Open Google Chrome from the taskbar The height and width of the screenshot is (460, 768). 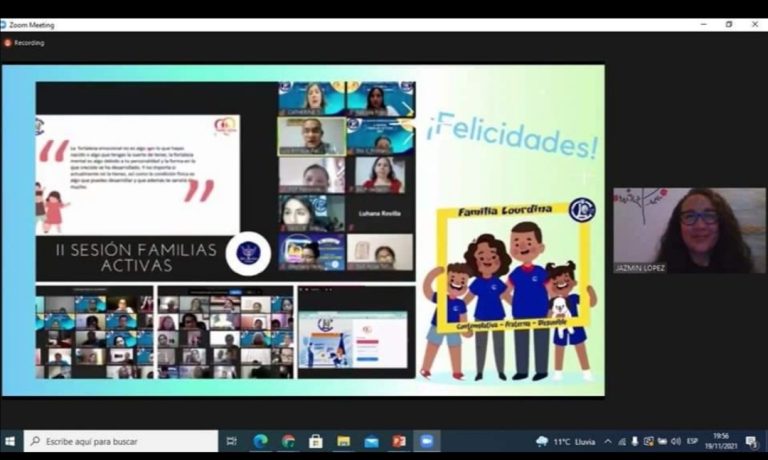(288, 441)
